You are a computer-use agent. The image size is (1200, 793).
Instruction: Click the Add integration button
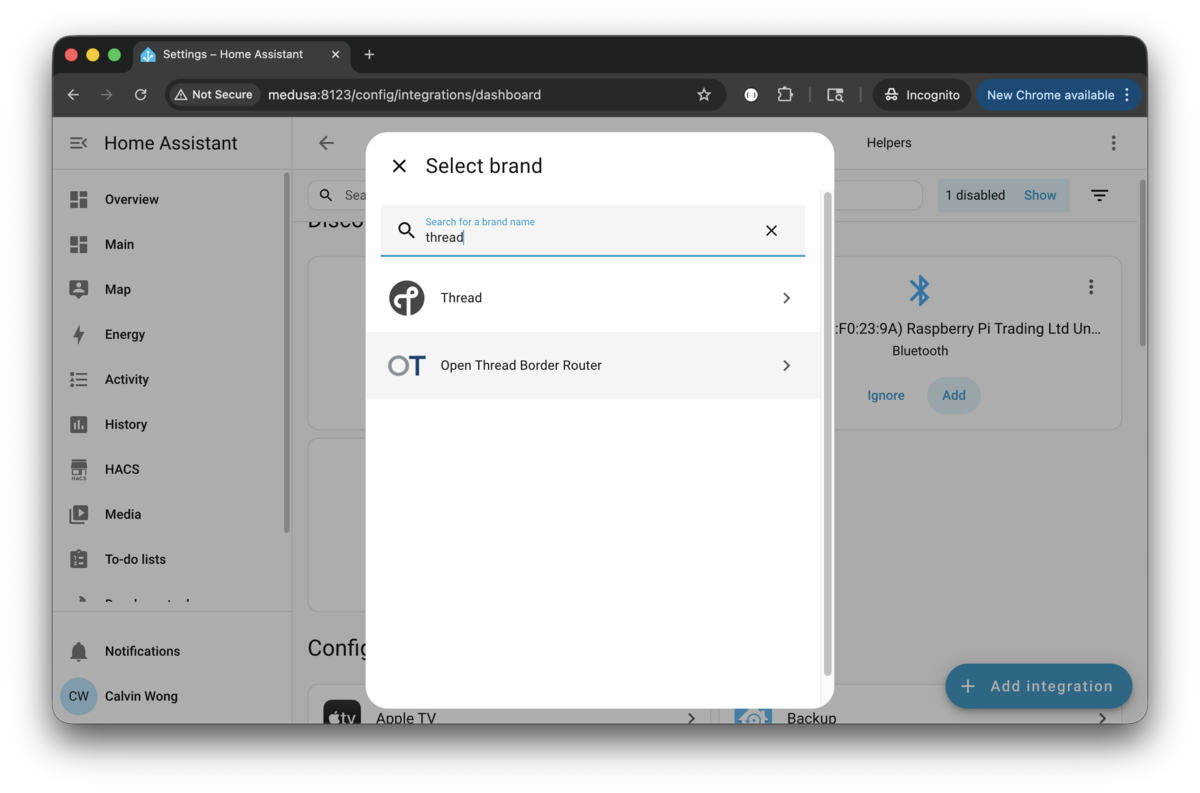[1038, 686]
